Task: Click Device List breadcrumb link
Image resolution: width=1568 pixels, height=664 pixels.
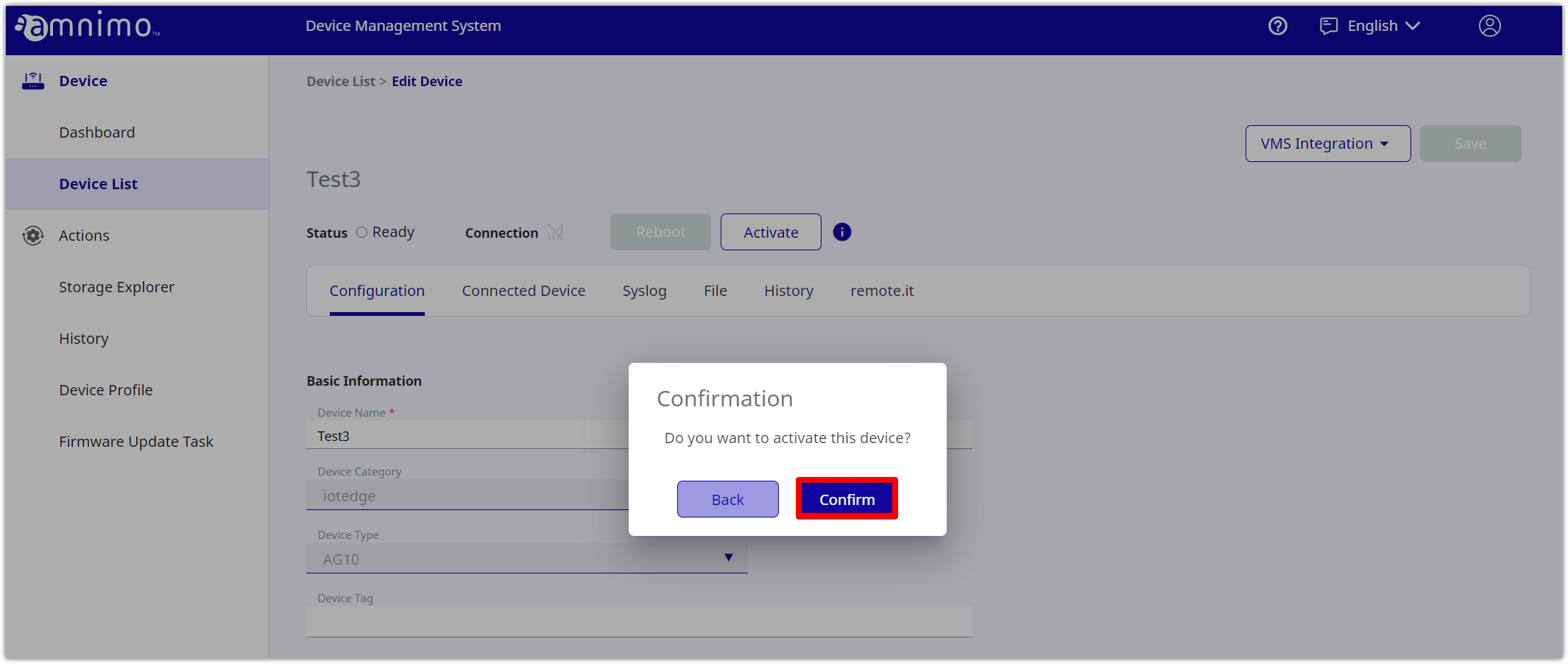Action: click(341, 82)
